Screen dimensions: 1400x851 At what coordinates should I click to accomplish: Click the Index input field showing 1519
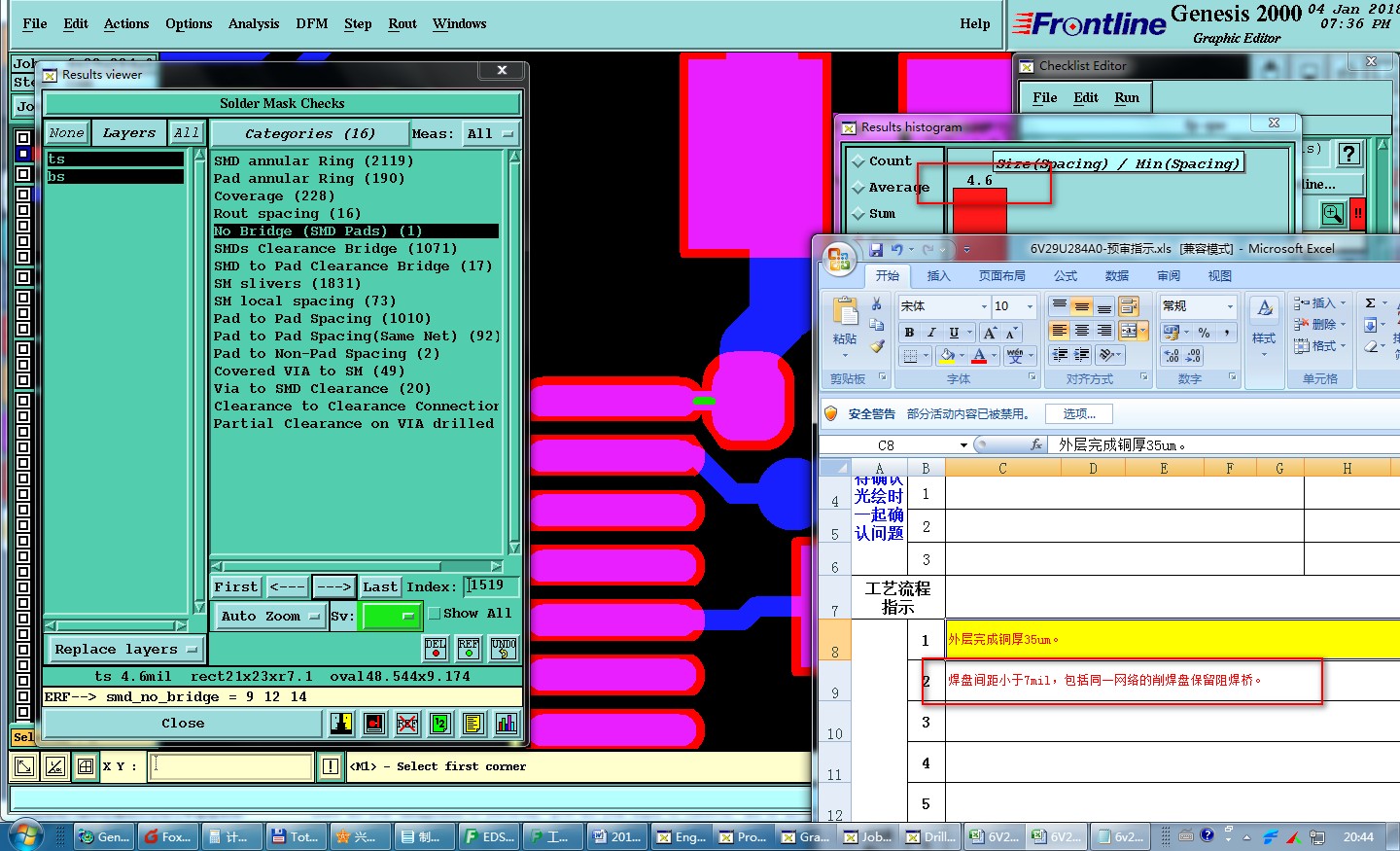tap(491, 585)
